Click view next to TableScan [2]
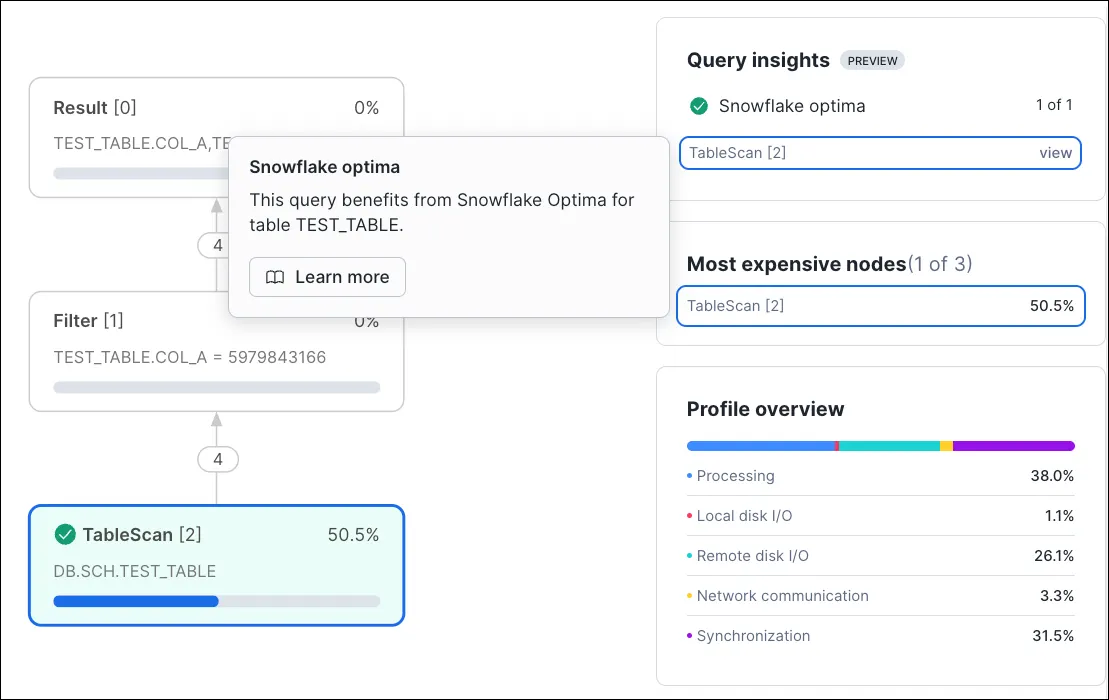This screenshot has height=700, width=1109. (1055, 152)
